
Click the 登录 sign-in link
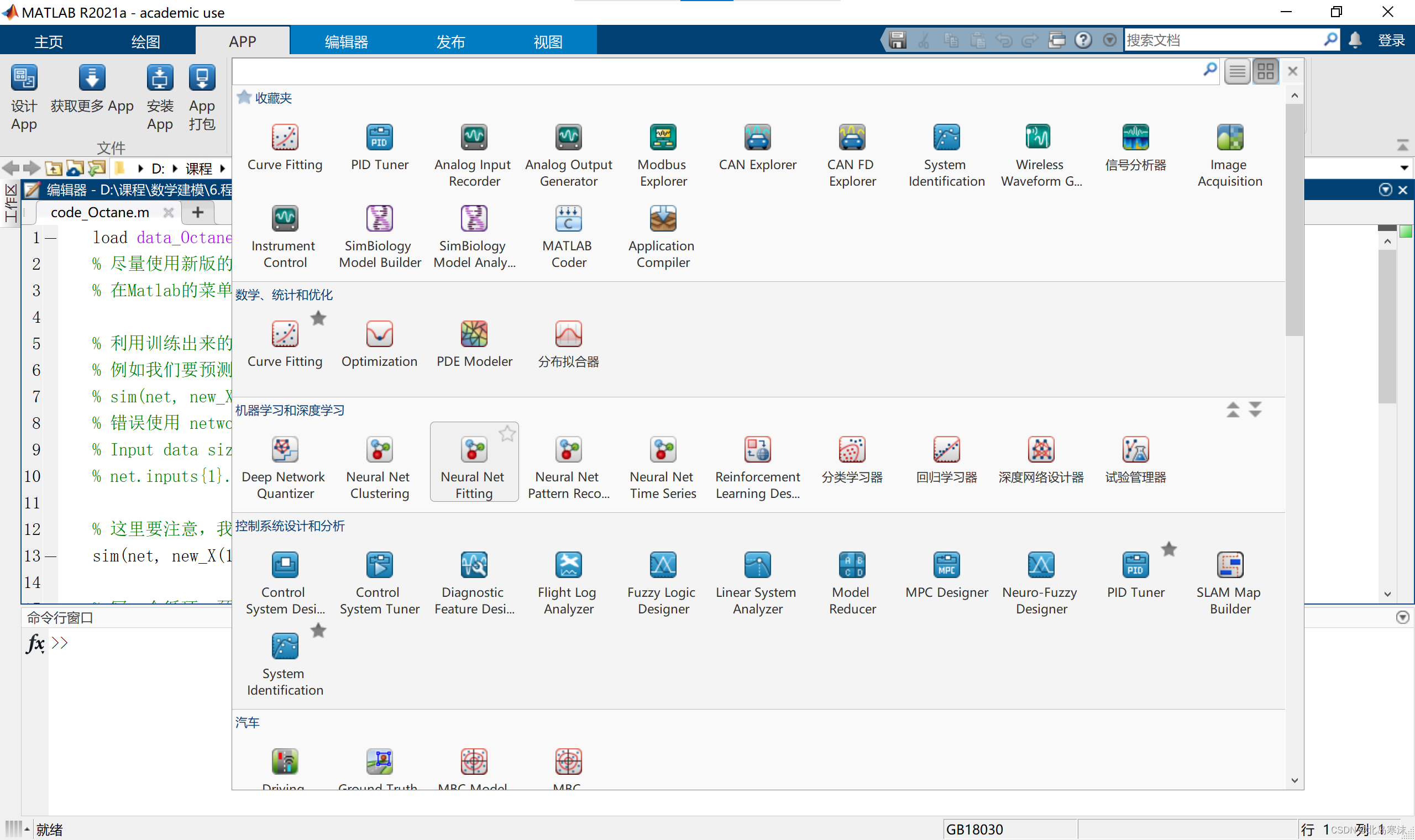pos(1391,40)
